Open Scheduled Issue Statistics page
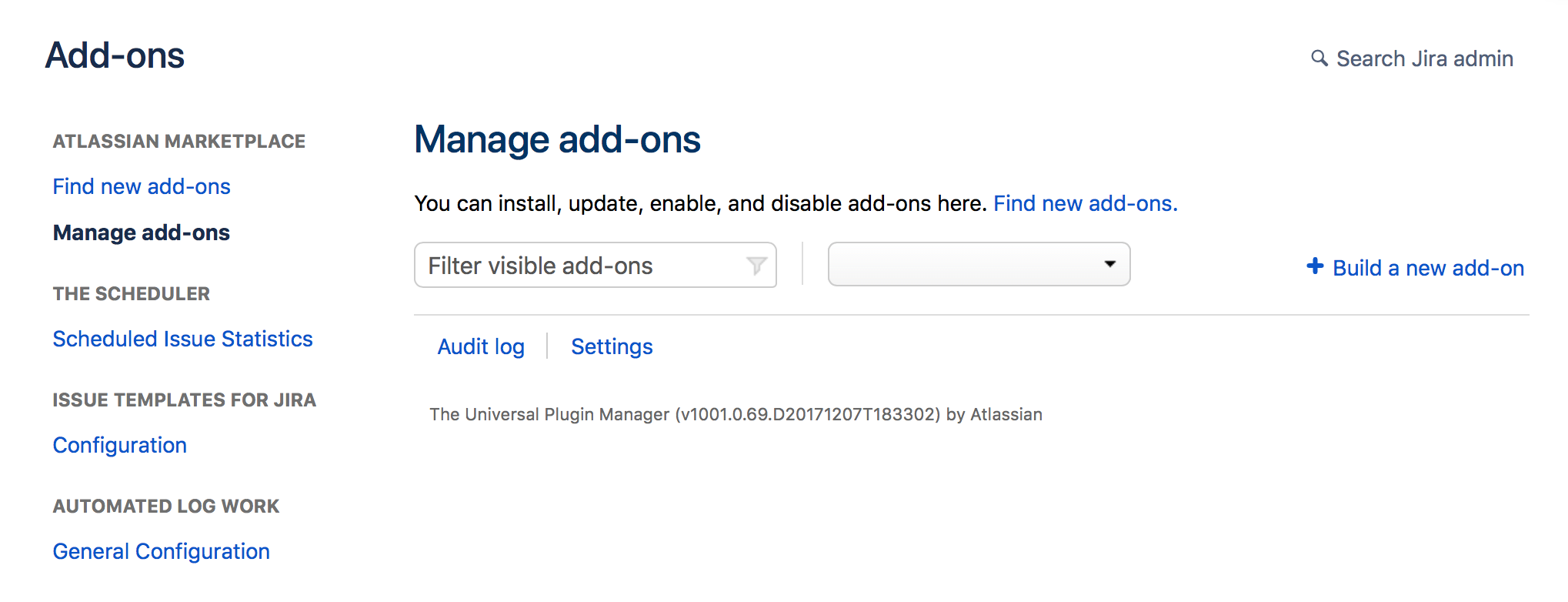This screenshot has height=602, width=1568. click(182, 339)
